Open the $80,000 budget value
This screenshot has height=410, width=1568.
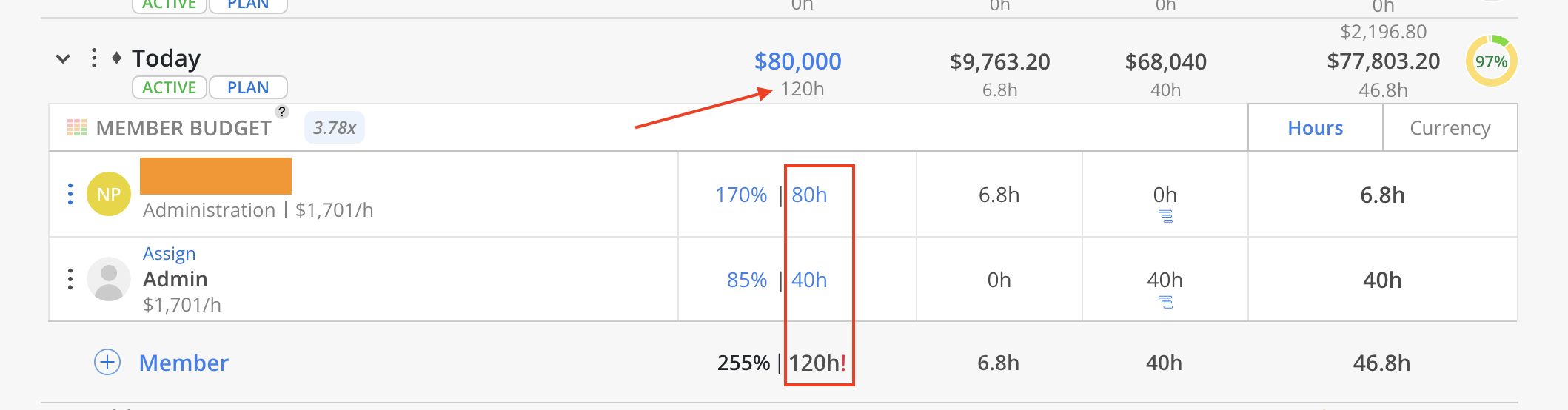point(797,61)
